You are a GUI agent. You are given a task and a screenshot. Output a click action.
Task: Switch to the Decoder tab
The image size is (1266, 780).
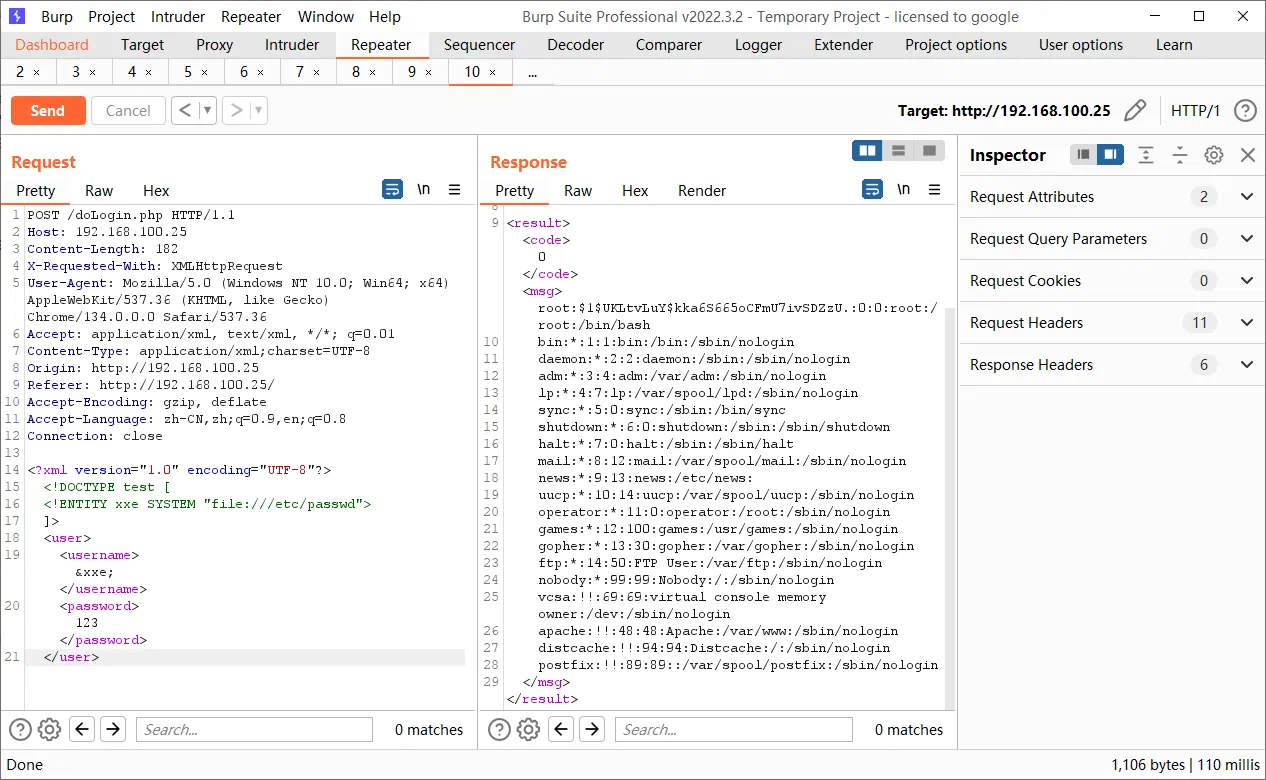point(576,45)
